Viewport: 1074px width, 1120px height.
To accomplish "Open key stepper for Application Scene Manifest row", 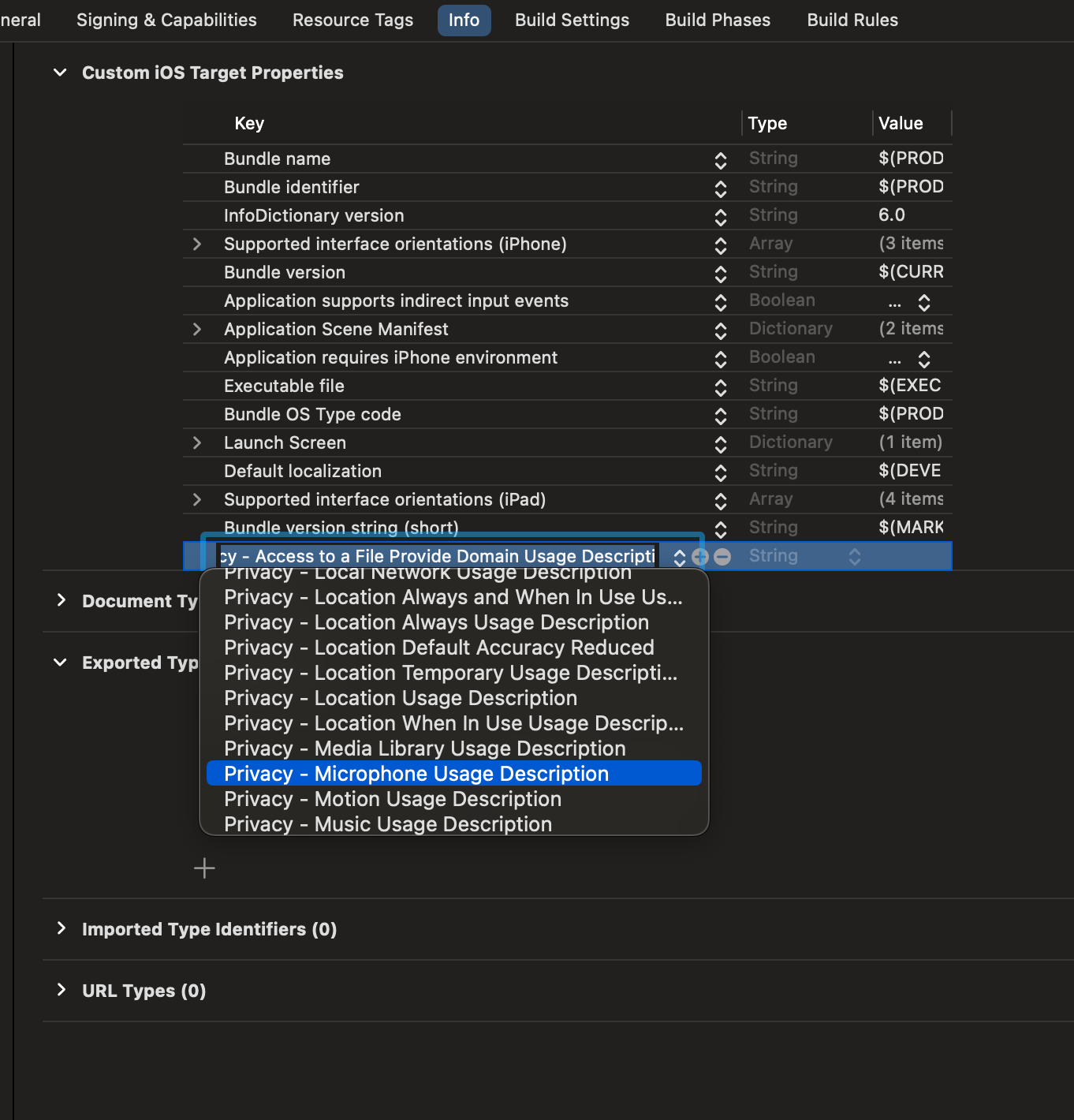I will tap(721, 330).
